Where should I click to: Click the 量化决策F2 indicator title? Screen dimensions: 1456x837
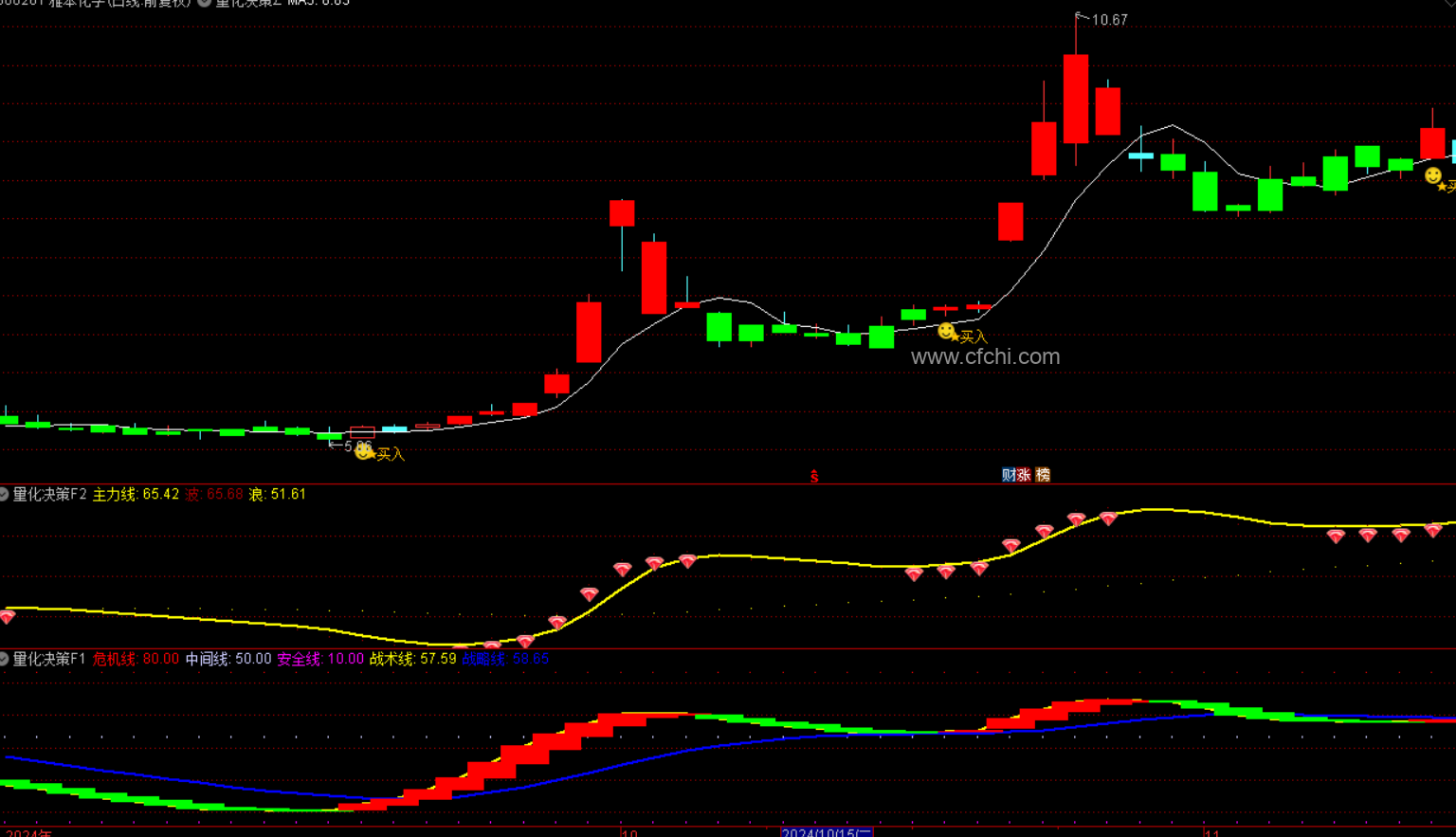49,494
